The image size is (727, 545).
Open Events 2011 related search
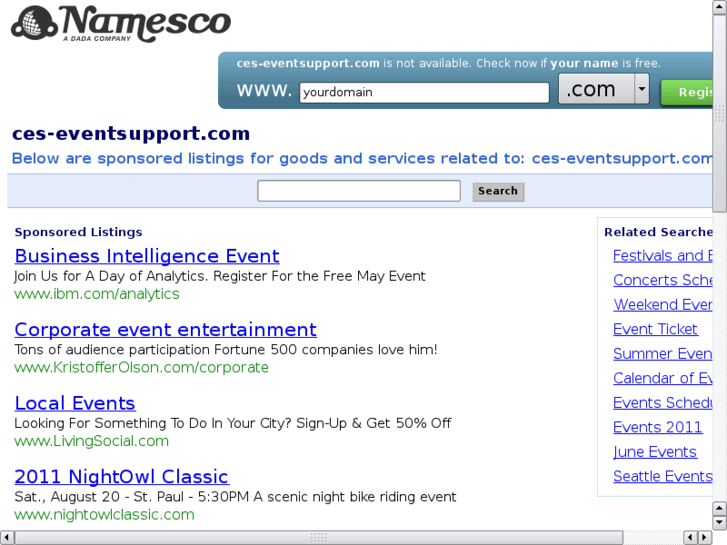657,427
